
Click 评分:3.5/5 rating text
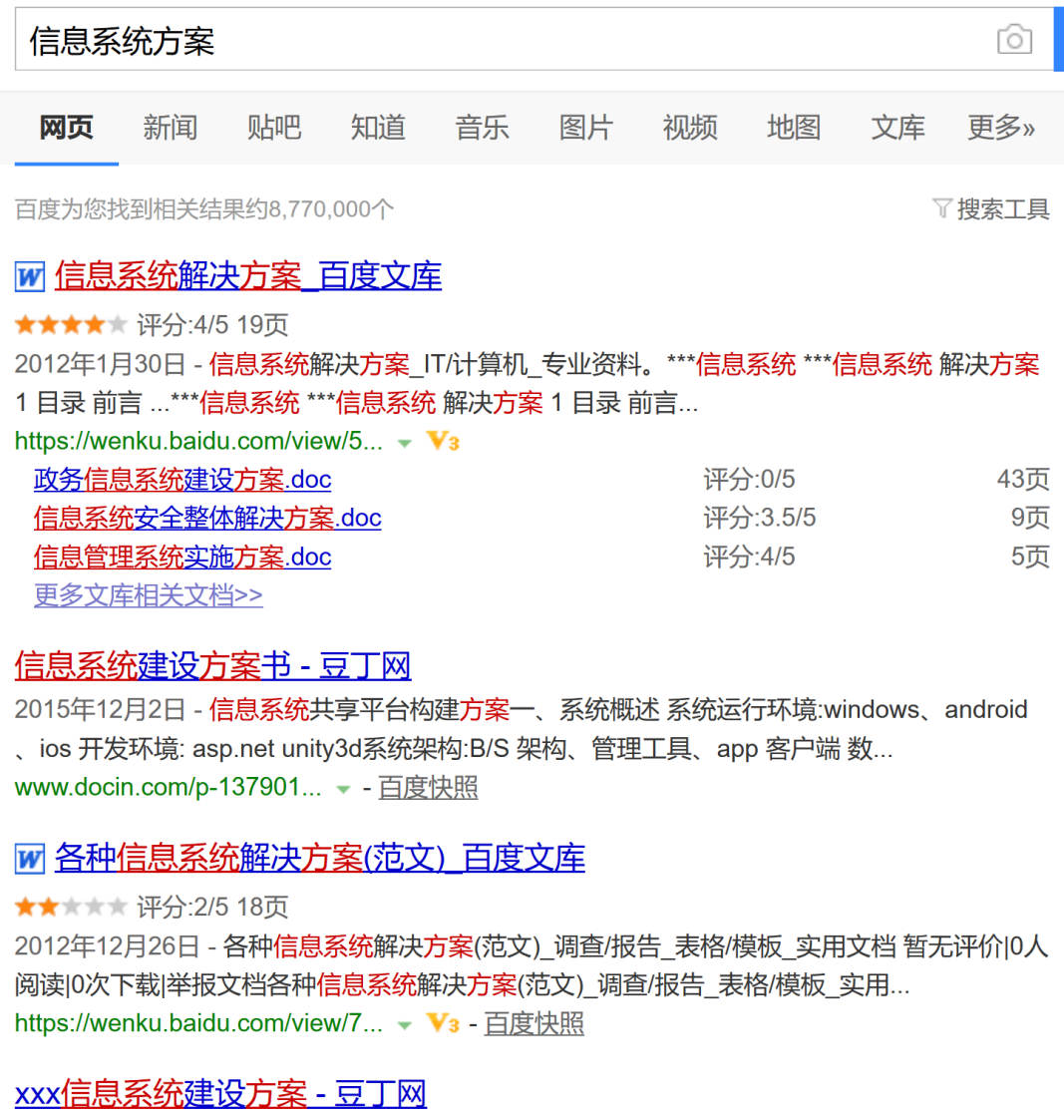[760, 518]
